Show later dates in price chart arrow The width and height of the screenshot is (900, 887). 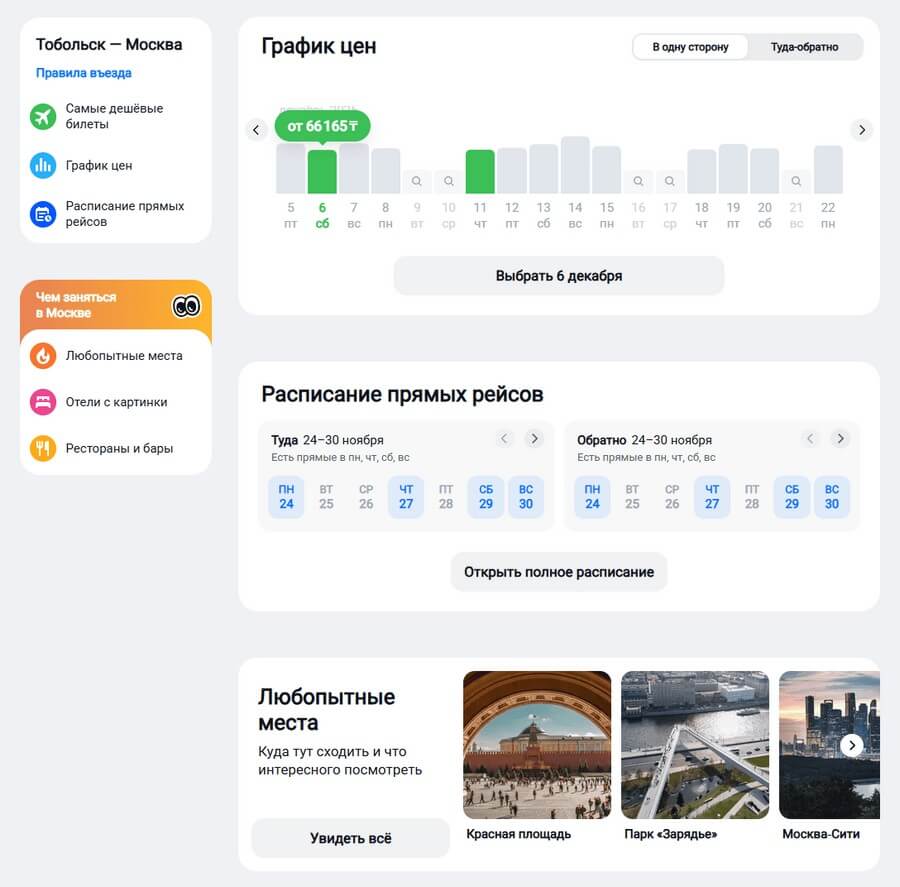862,130
